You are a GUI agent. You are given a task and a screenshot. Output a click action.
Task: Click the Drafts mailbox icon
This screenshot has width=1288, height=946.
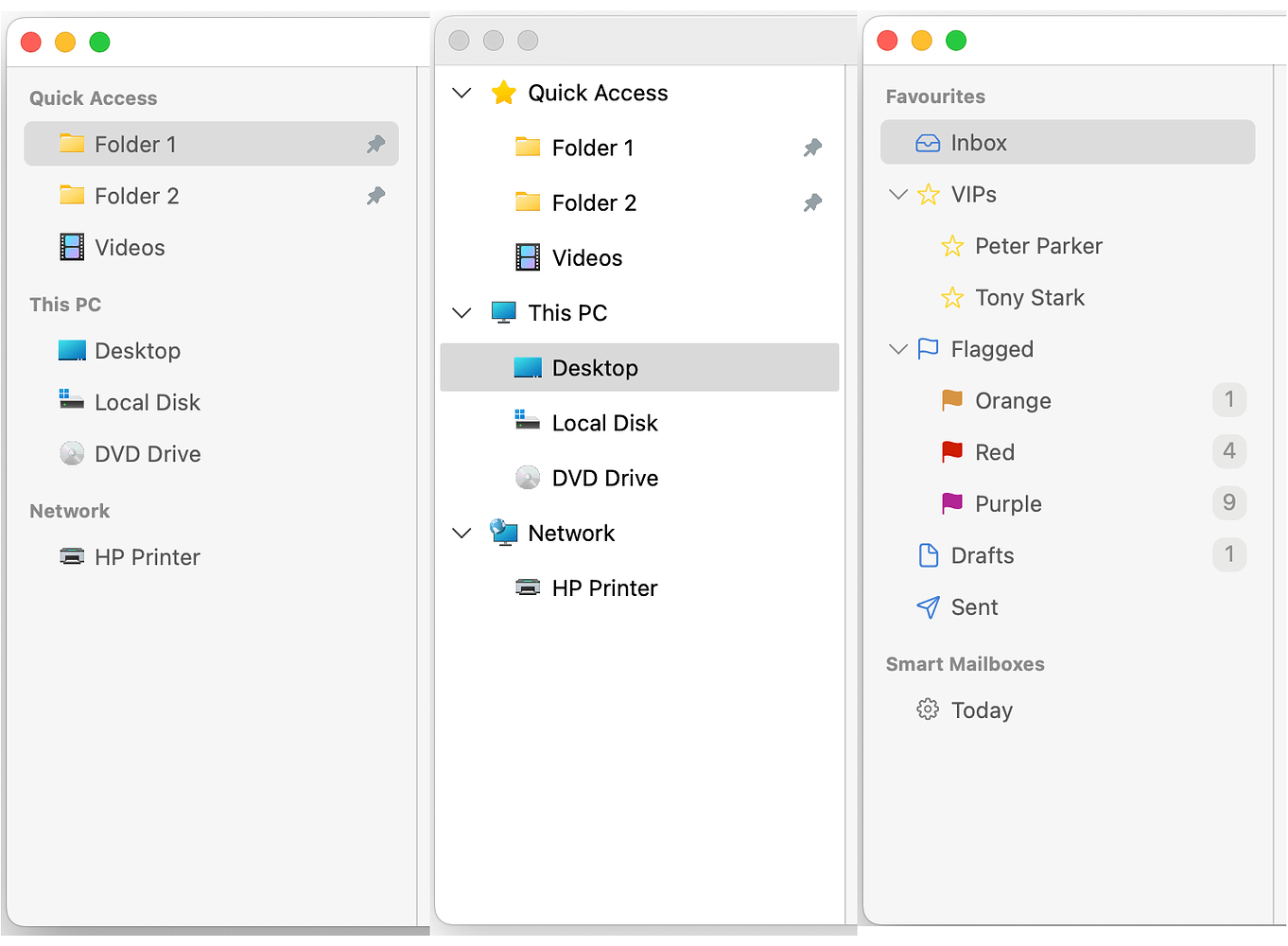point(928,555)
